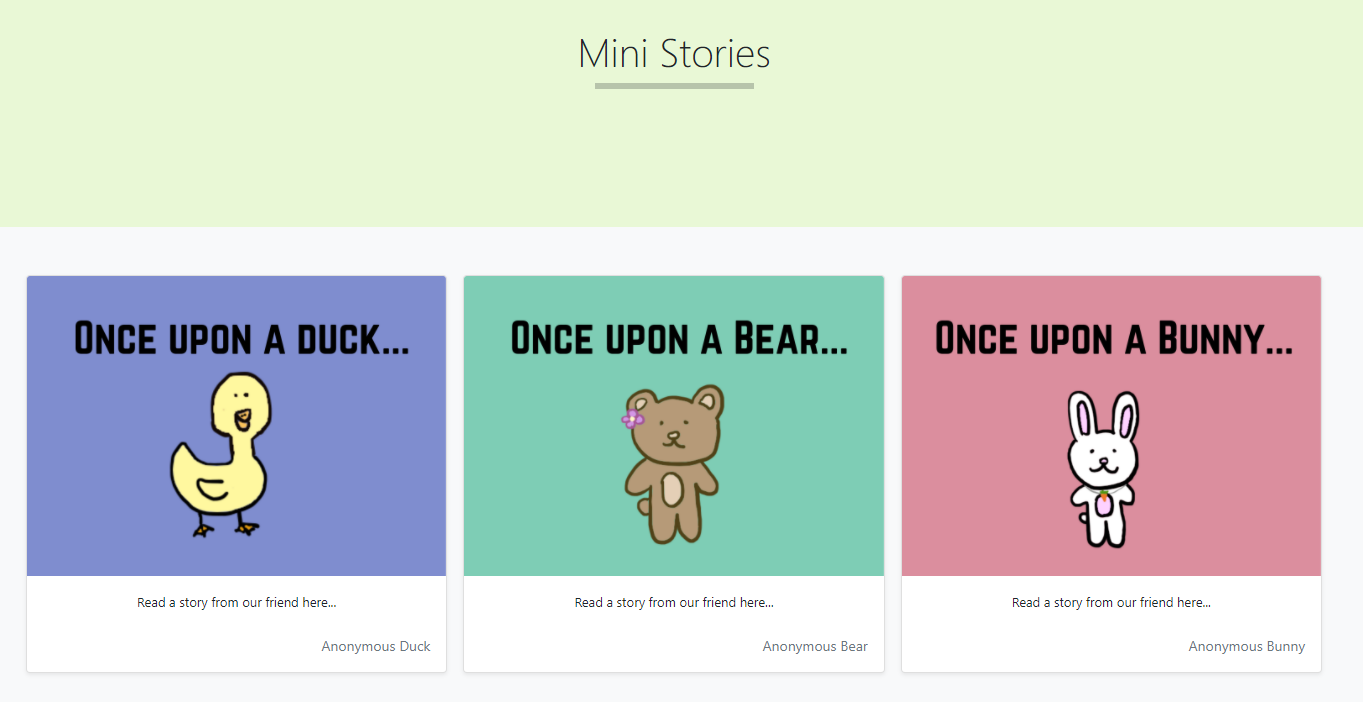Click the Anonymous Duck author label

pos(376,646)
